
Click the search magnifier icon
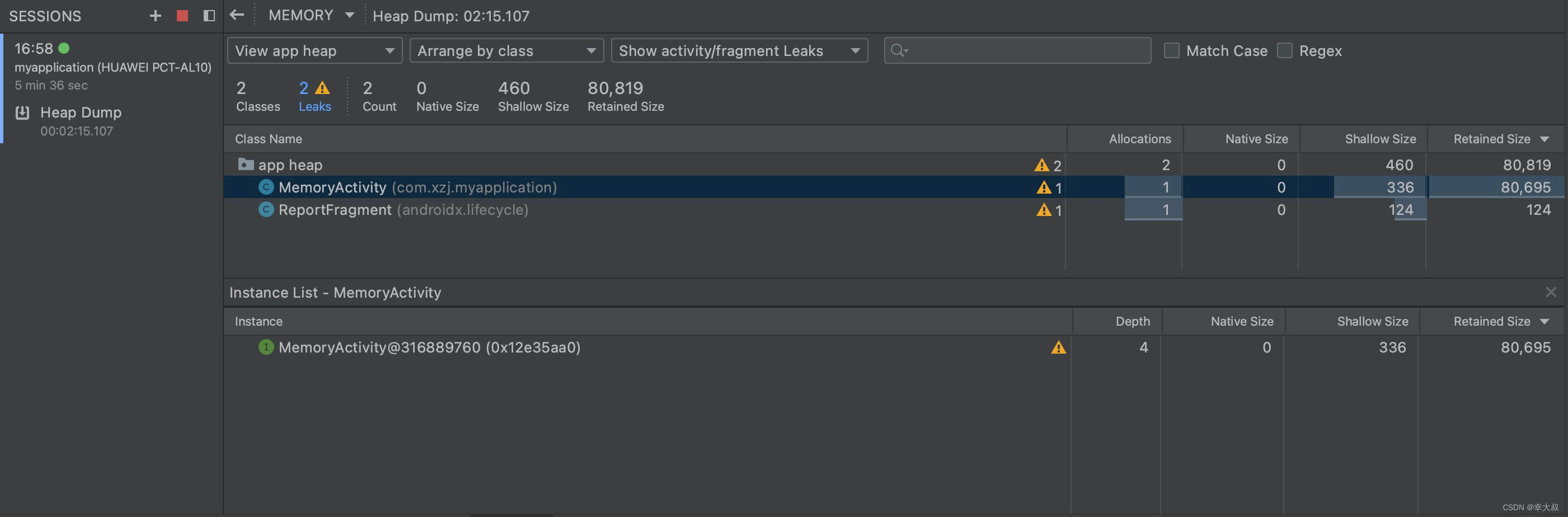[x=898, y=50]
